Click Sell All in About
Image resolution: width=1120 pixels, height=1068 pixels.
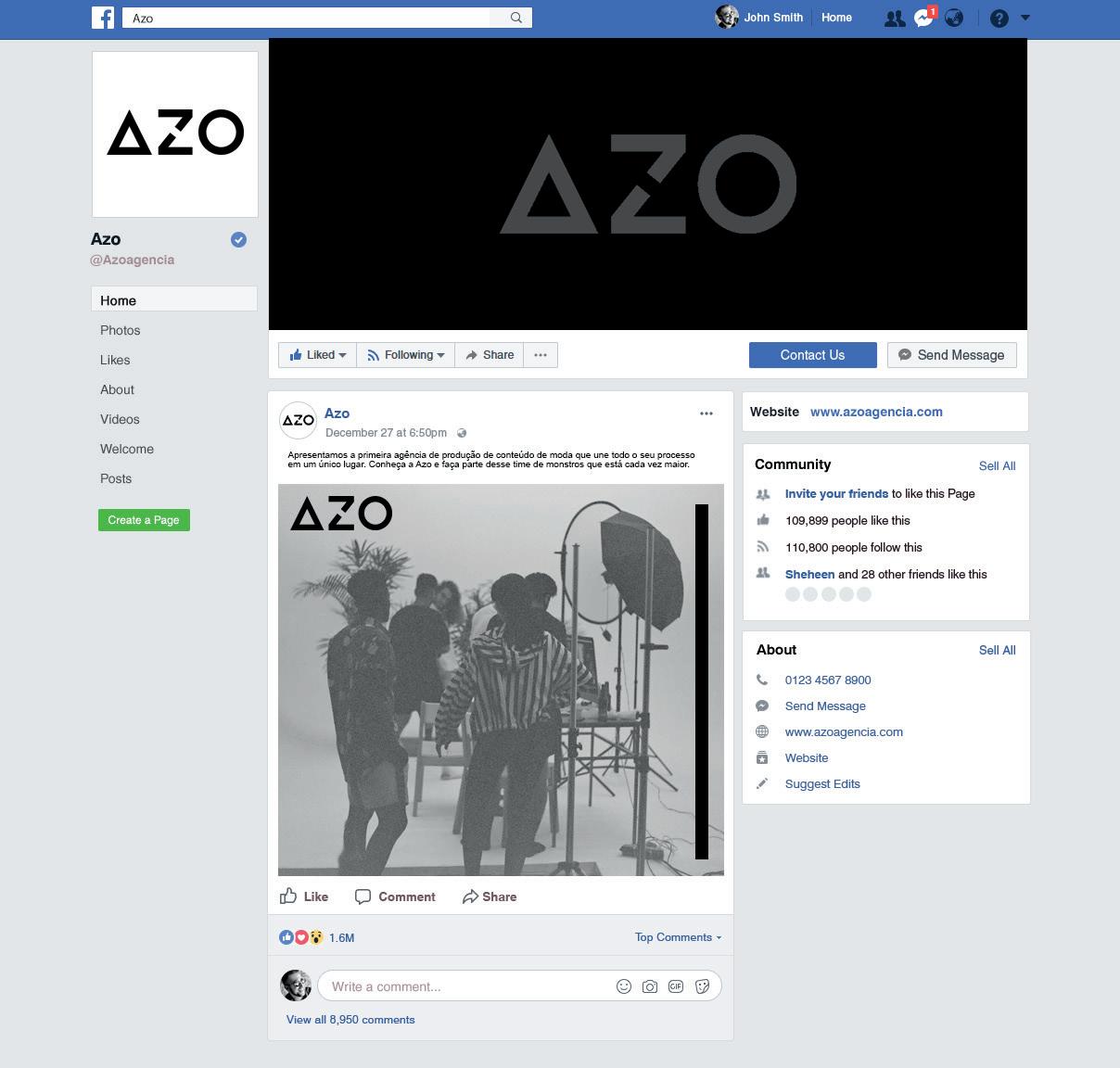click(x=997, y=650)
